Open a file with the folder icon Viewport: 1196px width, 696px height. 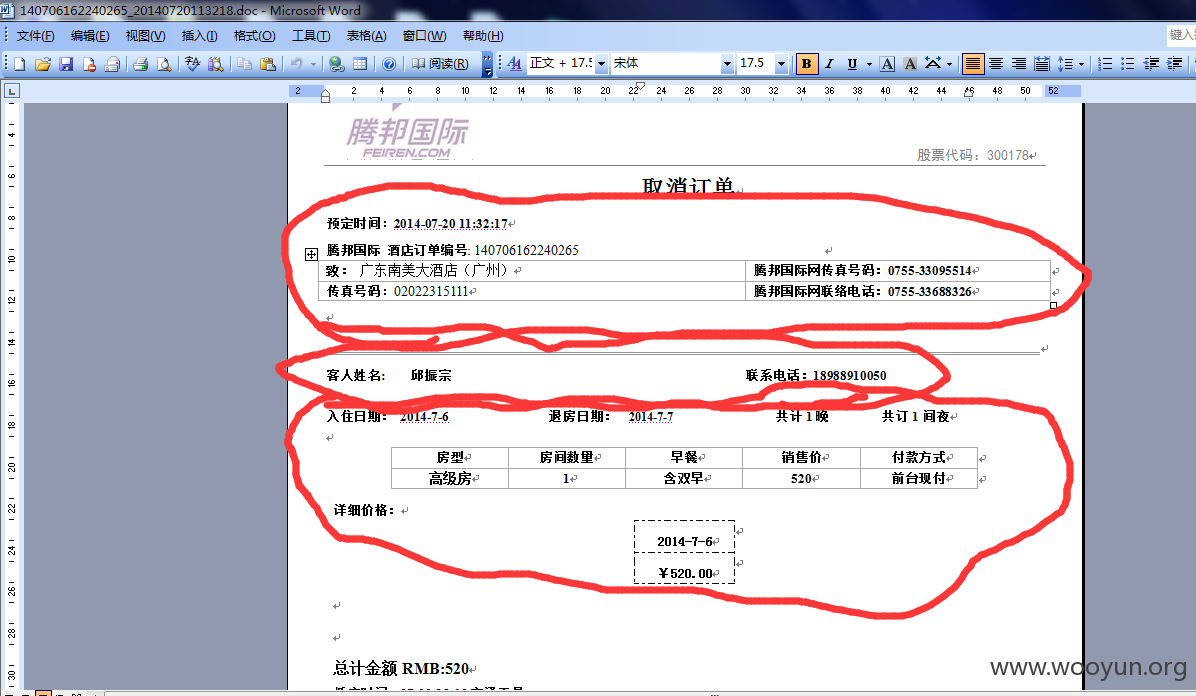pos(43,64)
